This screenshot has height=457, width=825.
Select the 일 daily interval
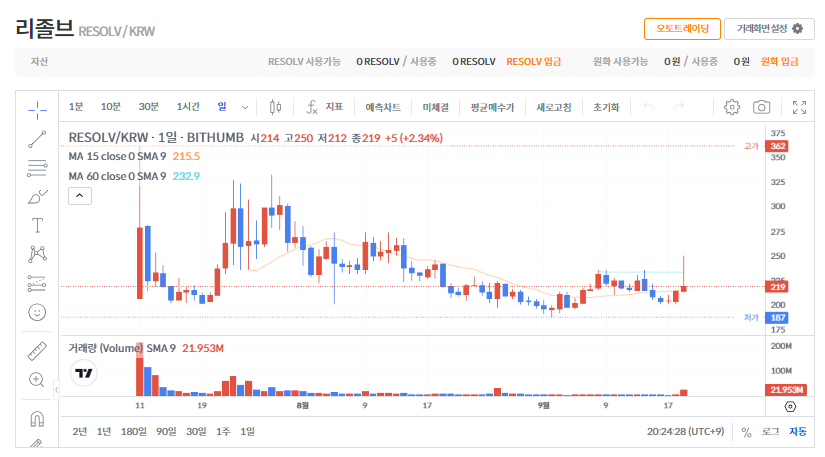click(x=222, y=107)
